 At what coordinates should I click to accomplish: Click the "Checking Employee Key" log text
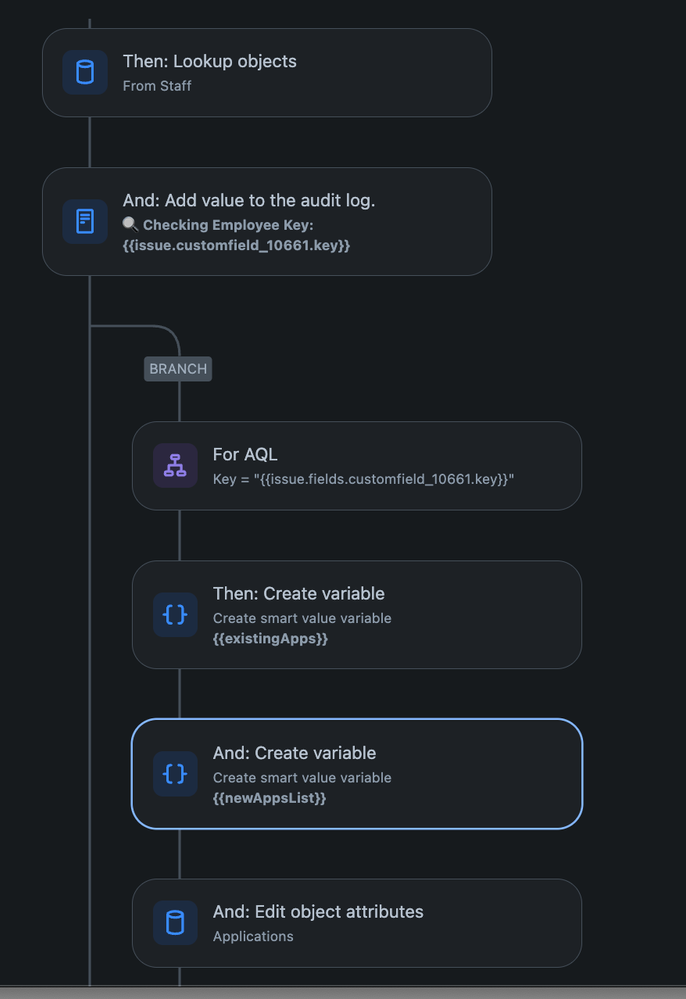click(x=227, y=225)
